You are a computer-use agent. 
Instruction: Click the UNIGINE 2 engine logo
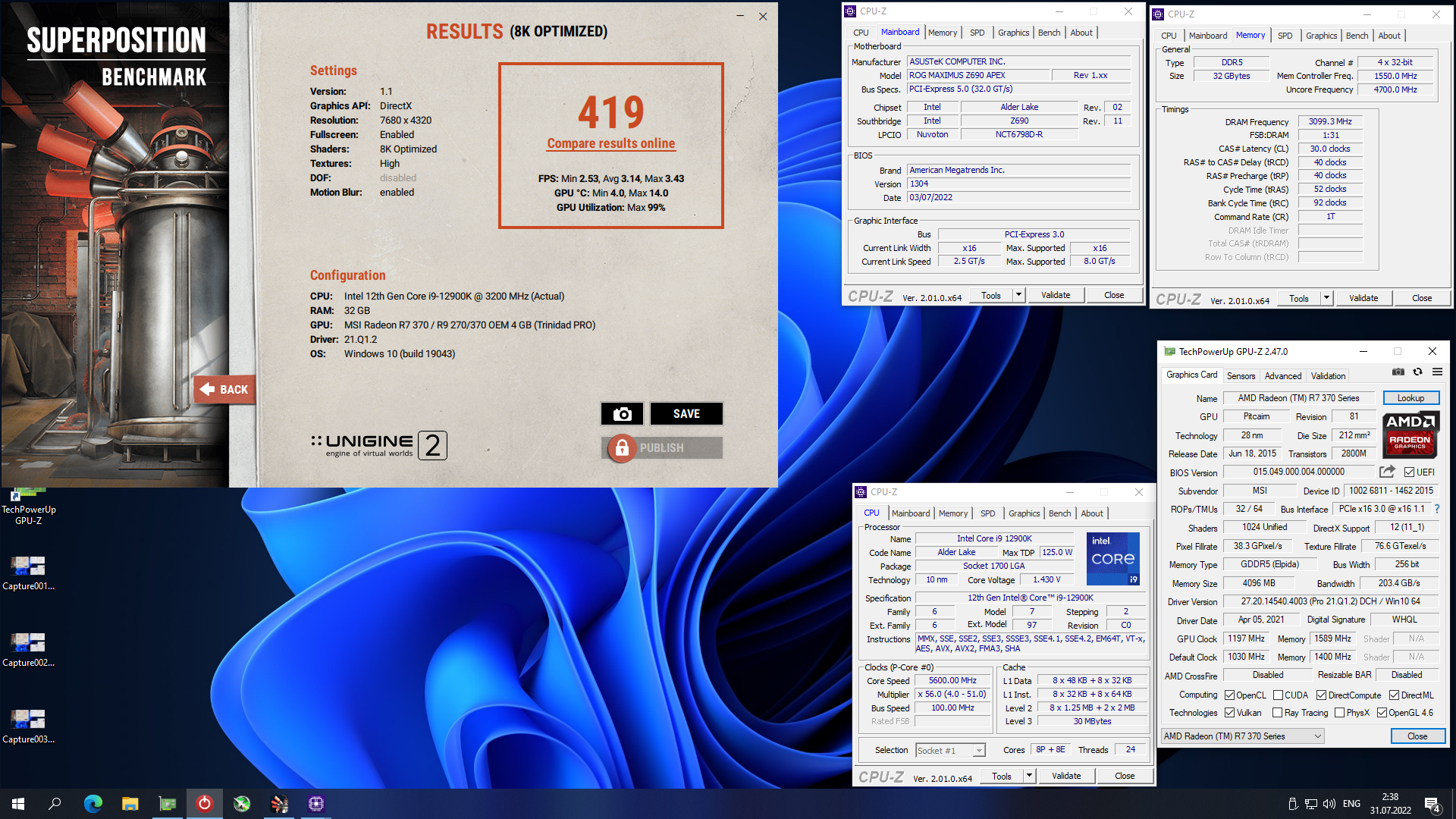click(378, 445)
